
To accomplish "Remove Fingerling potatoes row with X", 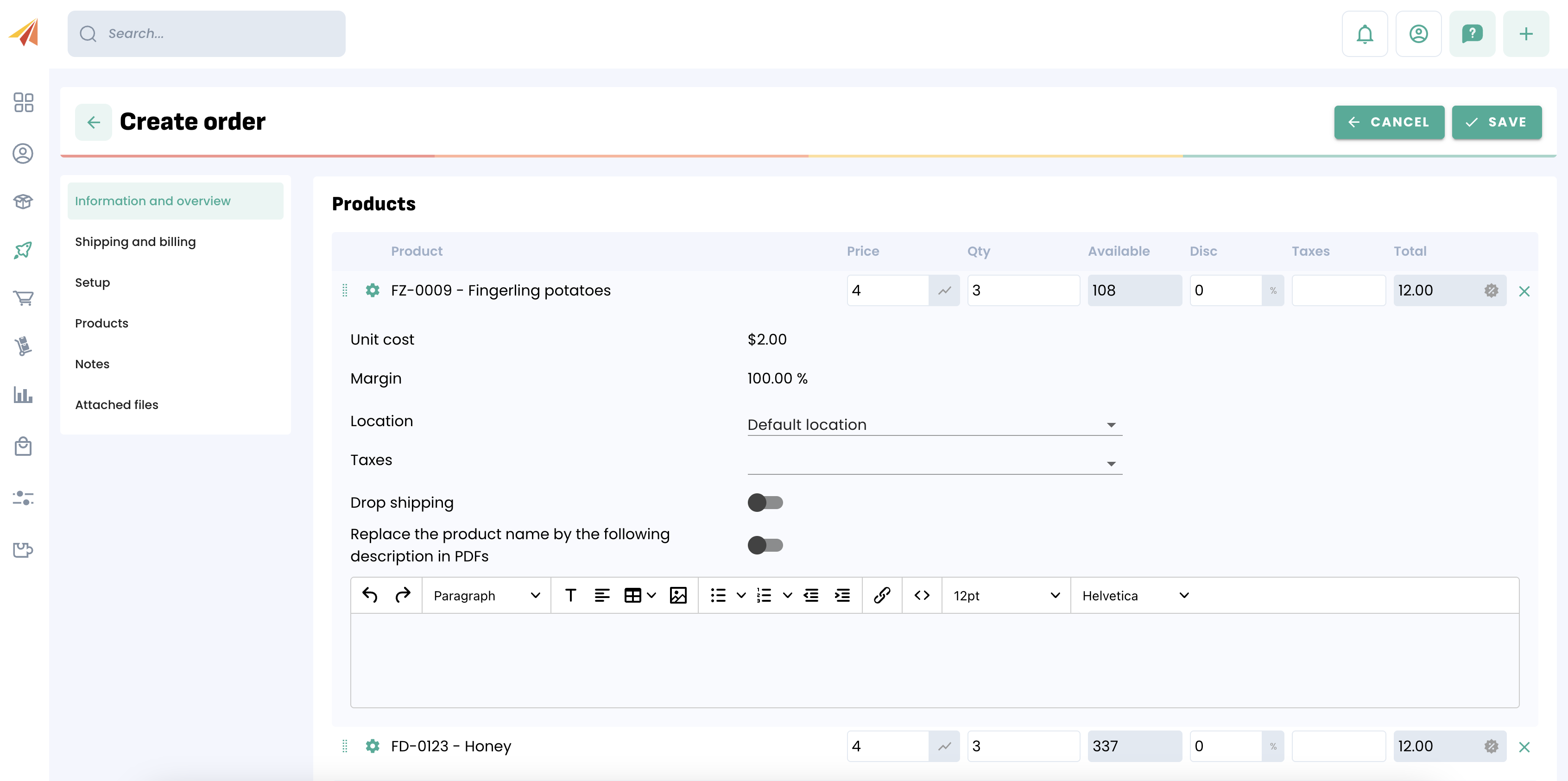I will click(x=1524, y=291).
